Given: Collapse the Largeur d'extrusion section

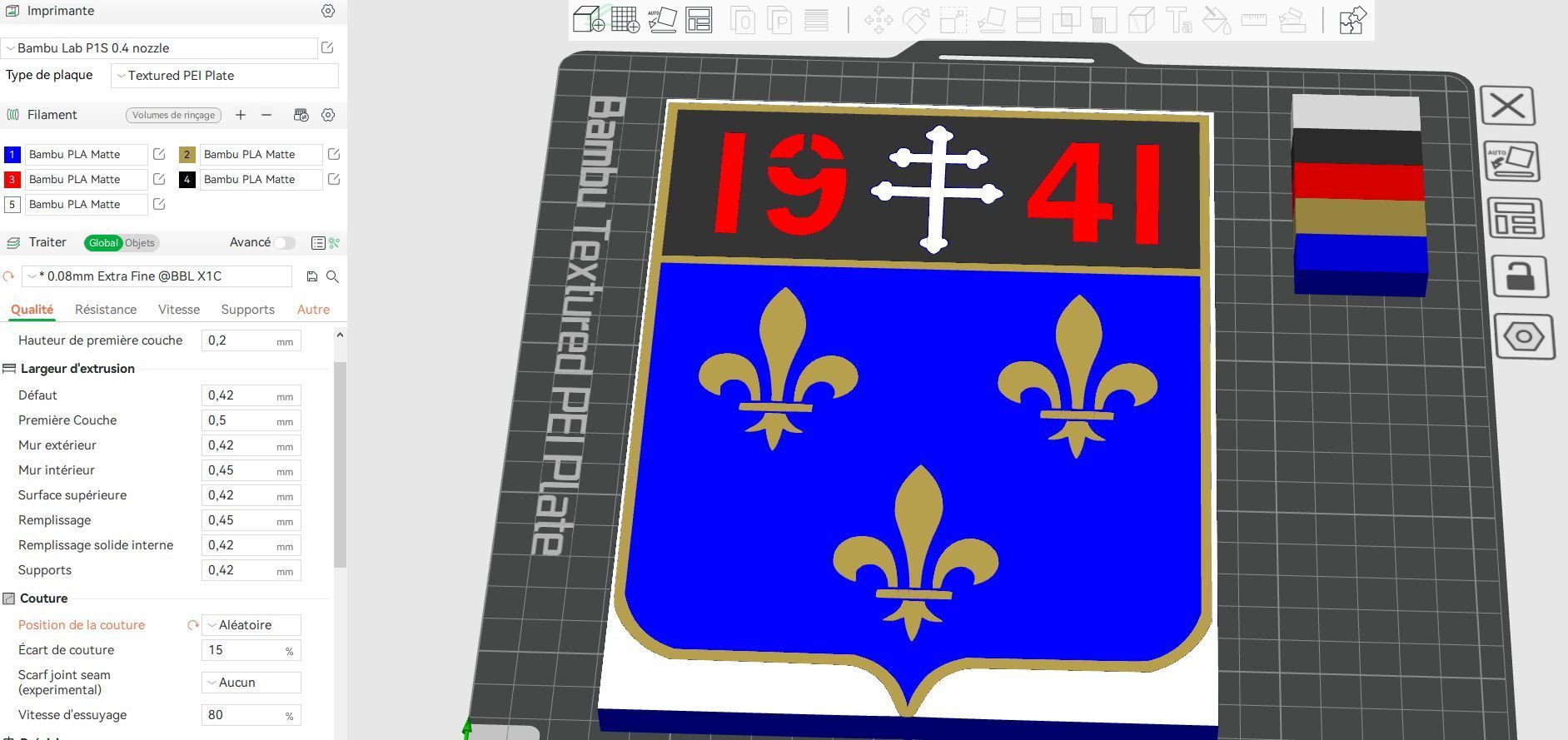Looking at the screenshot, I should coord(77,369).
